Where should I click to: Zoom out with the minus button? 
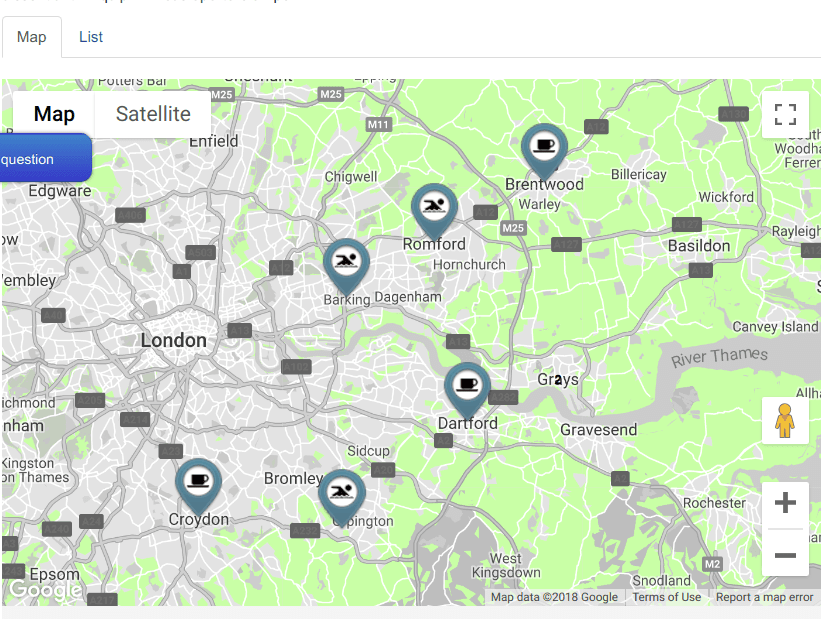pyautogui.click(x=785, y=555)
